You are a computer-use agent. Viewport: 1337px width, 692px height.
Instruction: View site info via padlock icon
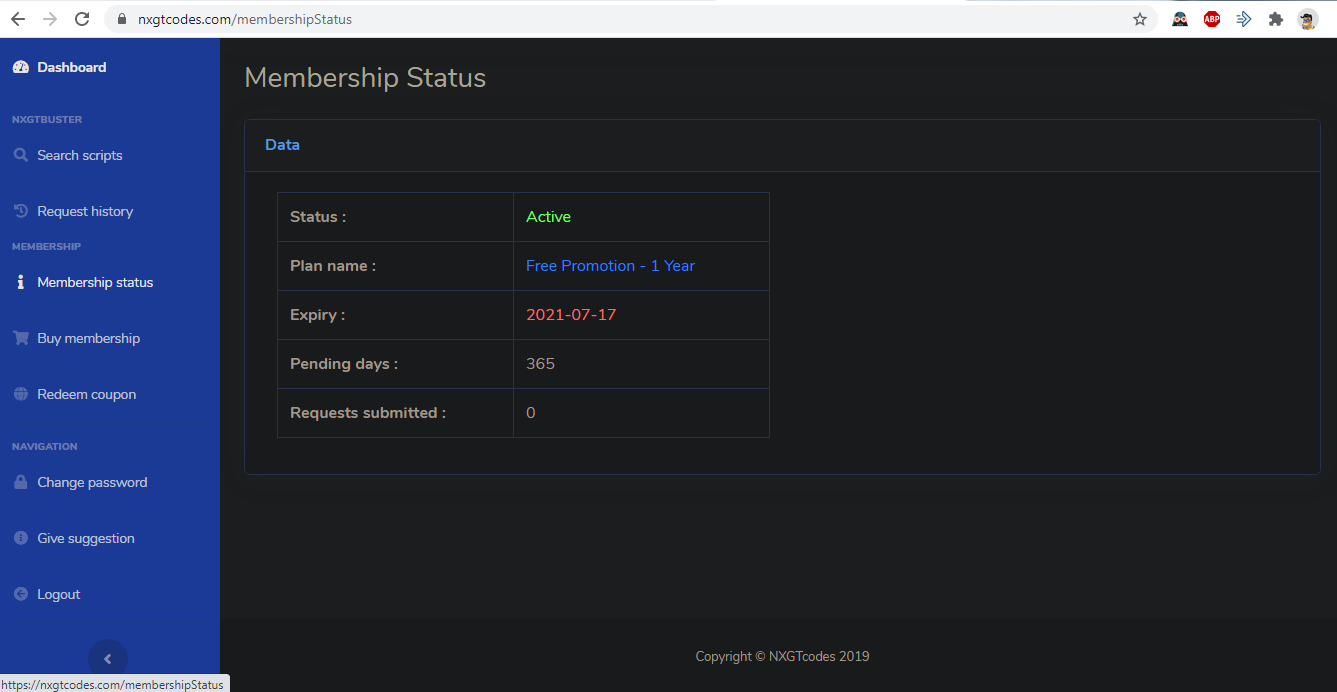[x=121, y=19]
